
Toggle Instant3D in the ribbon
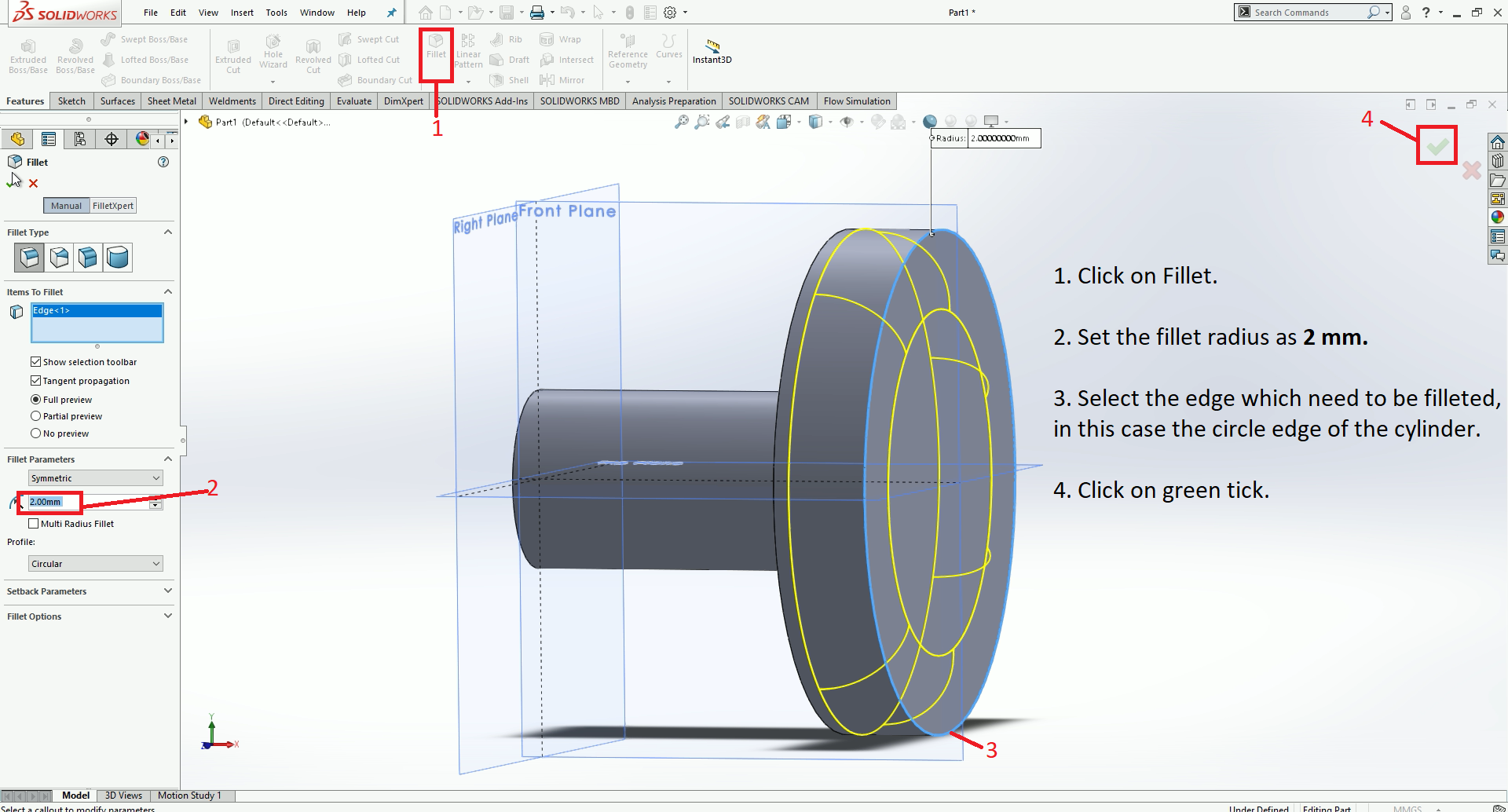coord(712,51)
